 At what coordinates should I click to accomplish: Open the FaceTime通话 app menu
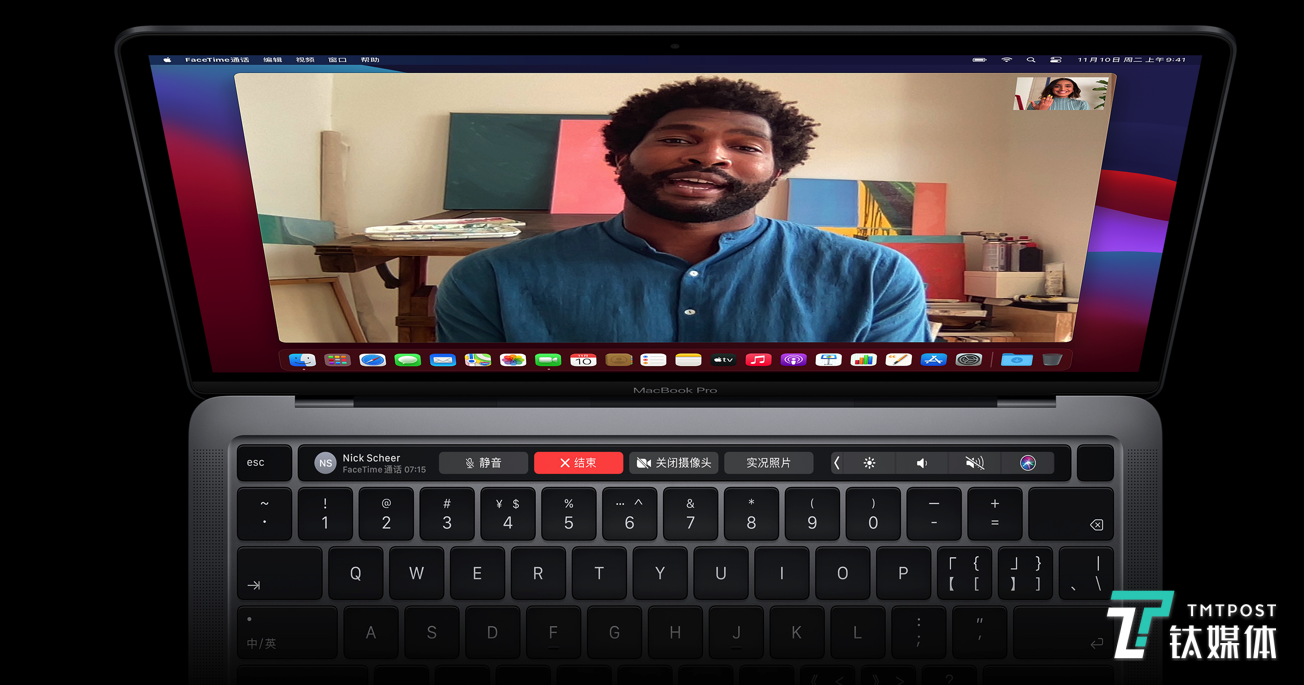[x=216, y=60]
